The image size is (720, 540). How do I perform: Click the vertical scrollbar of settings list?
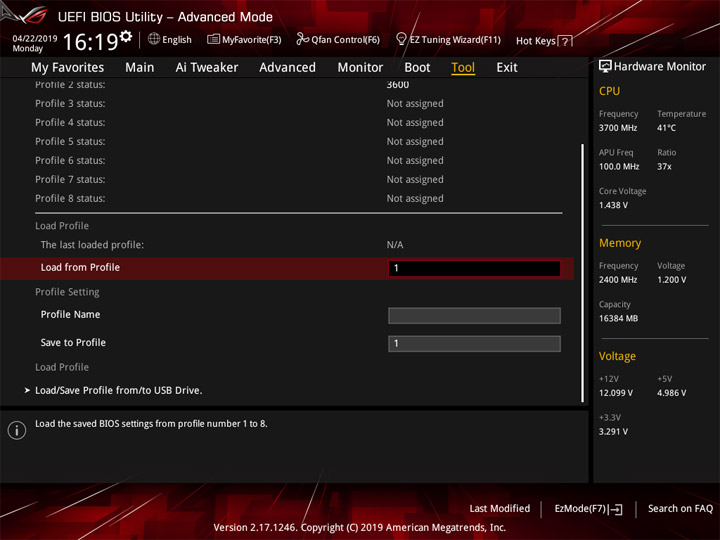(x=583, y=273)
